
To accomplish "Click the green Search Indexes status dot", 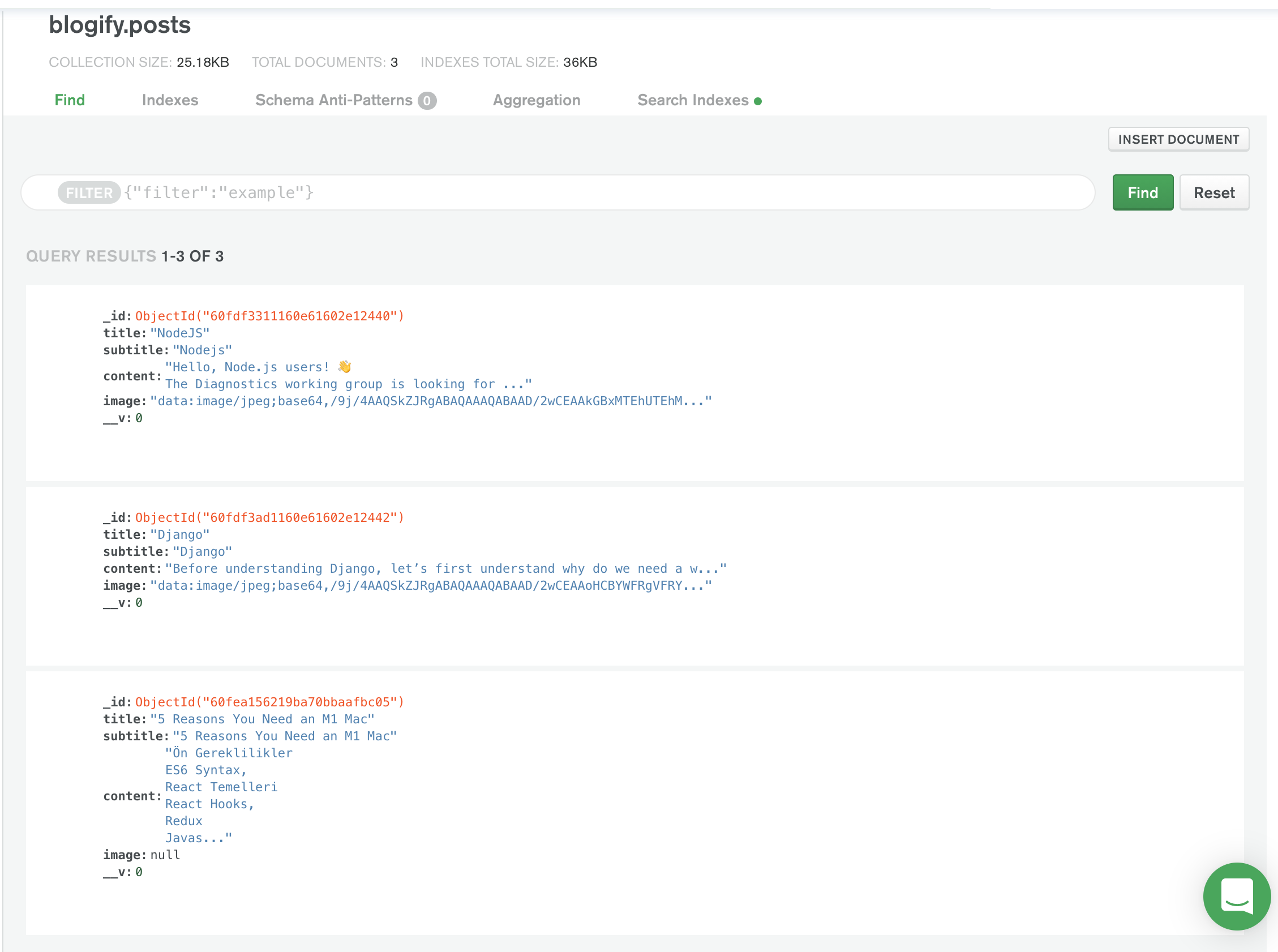I will tap(758, 101).
